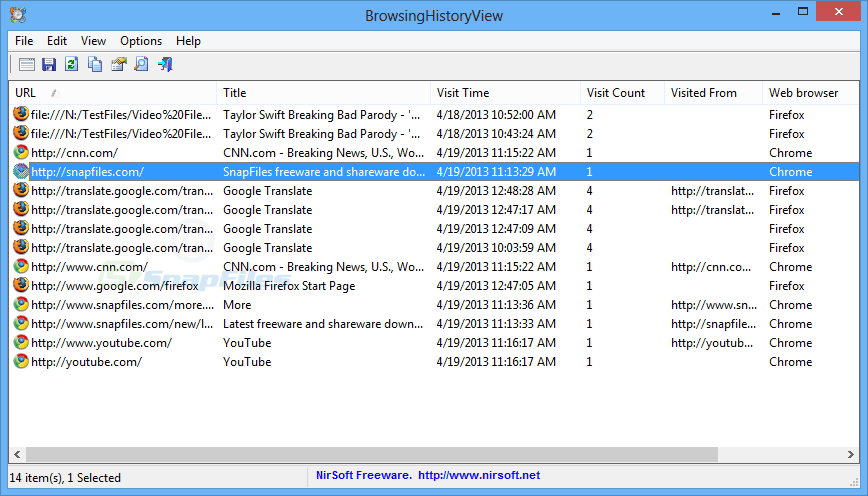Open the Edit menu
Image resolution: width=868 pixels, height=496 pixels.
click(57, 41)
